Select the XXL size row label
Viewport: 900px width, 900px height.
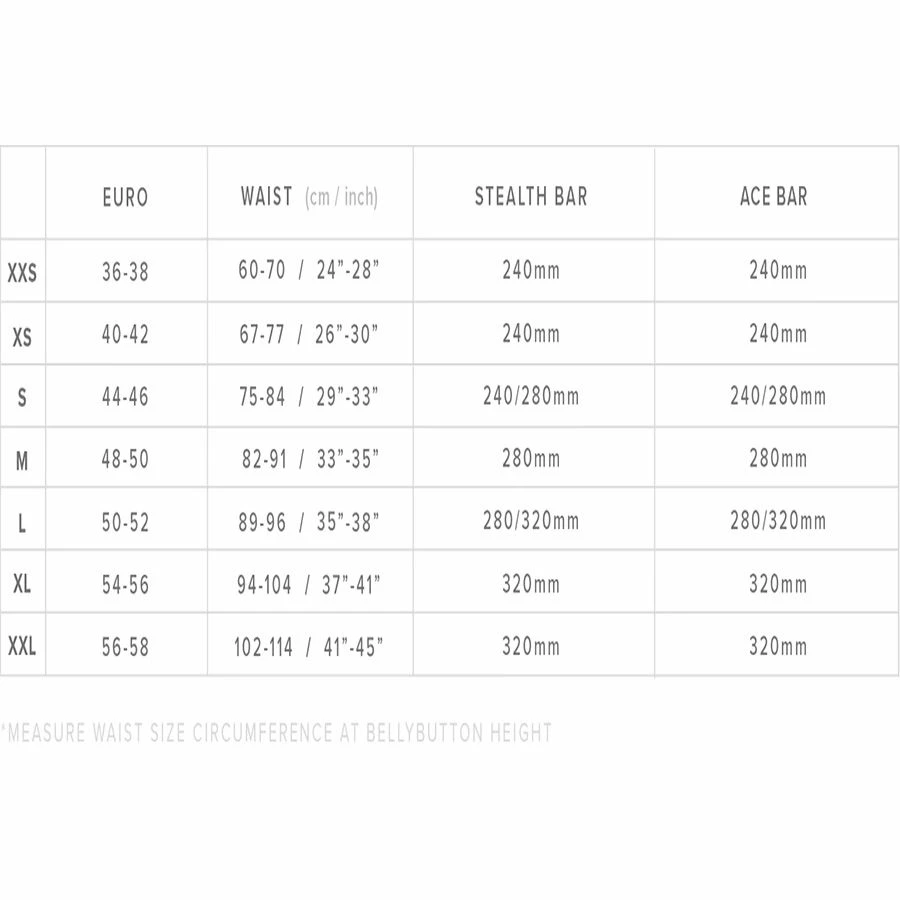[x=22, y=647]
